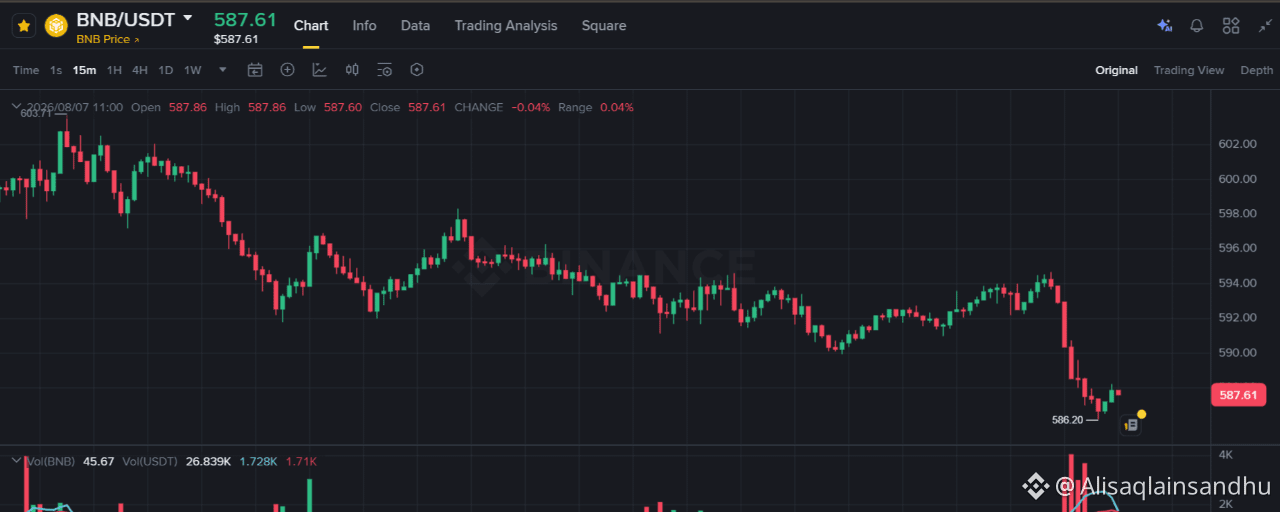Open the Data tab

tap(415, 25)
